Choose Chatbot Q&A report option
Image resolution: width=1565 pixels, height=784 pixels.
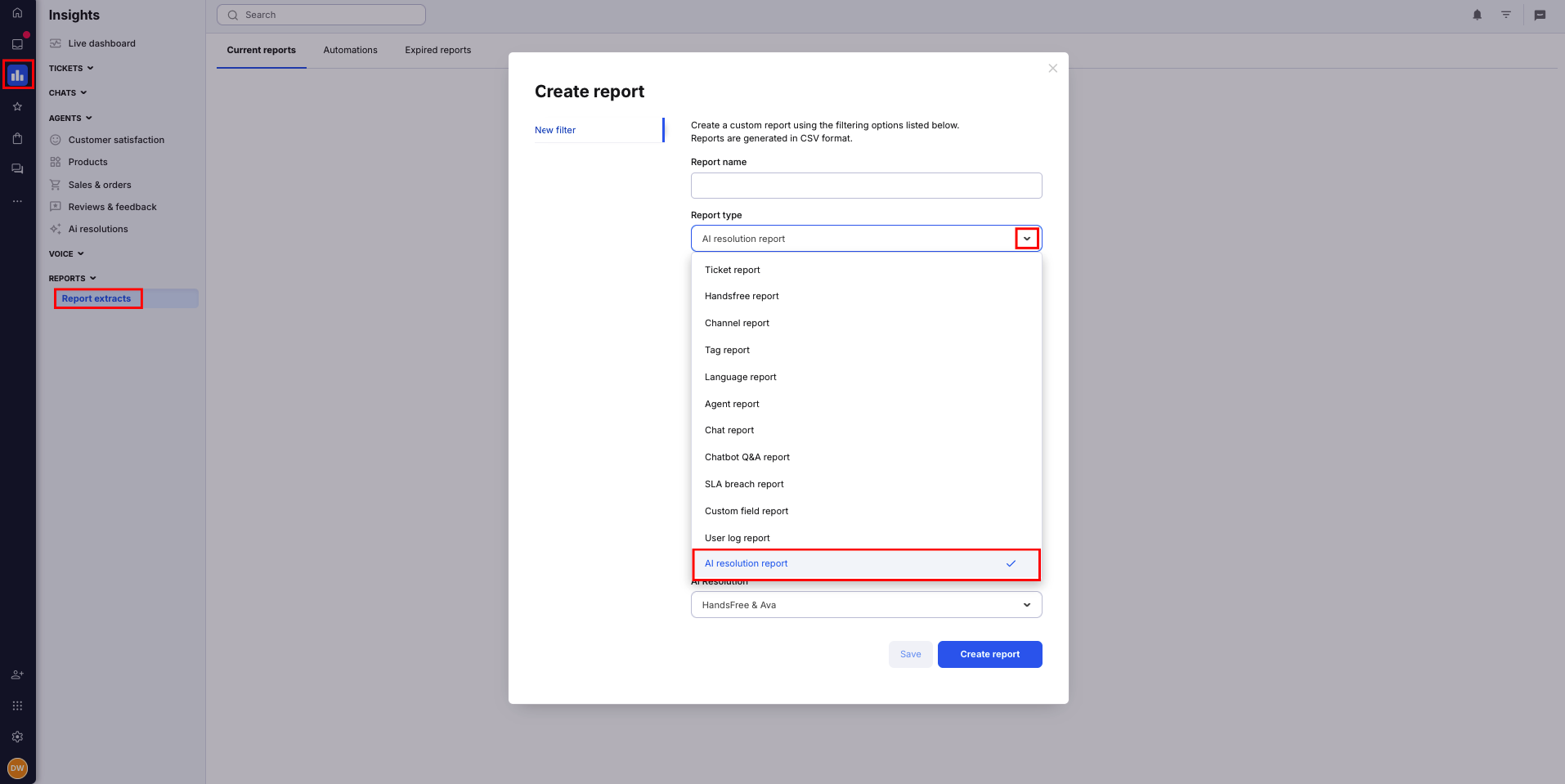pos(867,457)
